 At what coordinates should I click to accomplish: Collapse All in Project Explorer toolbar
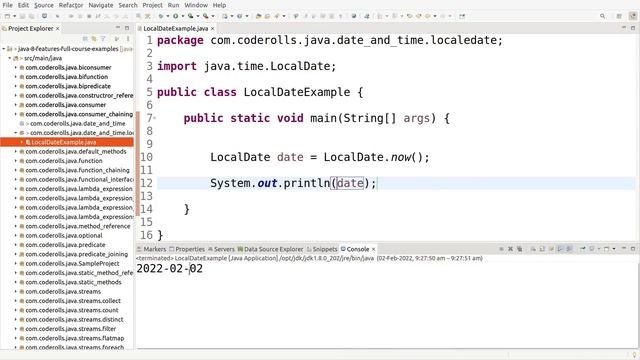85,39
